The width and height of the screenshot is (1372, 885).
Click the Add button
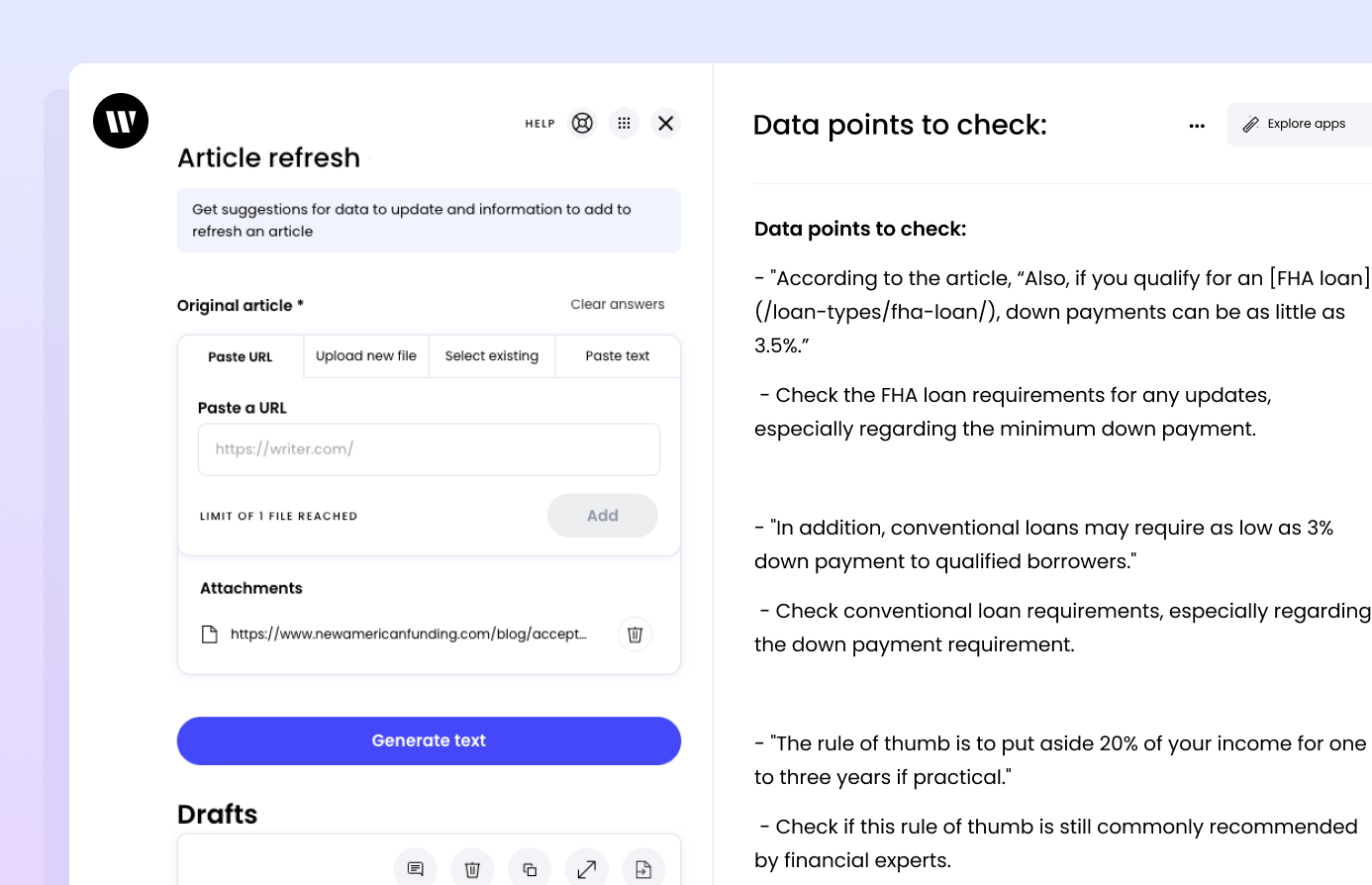(602, 515)
